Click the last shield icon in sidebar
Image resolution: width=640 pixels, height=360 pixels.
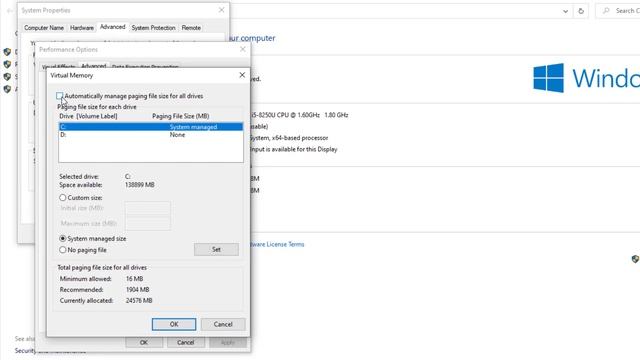(7, 89)
